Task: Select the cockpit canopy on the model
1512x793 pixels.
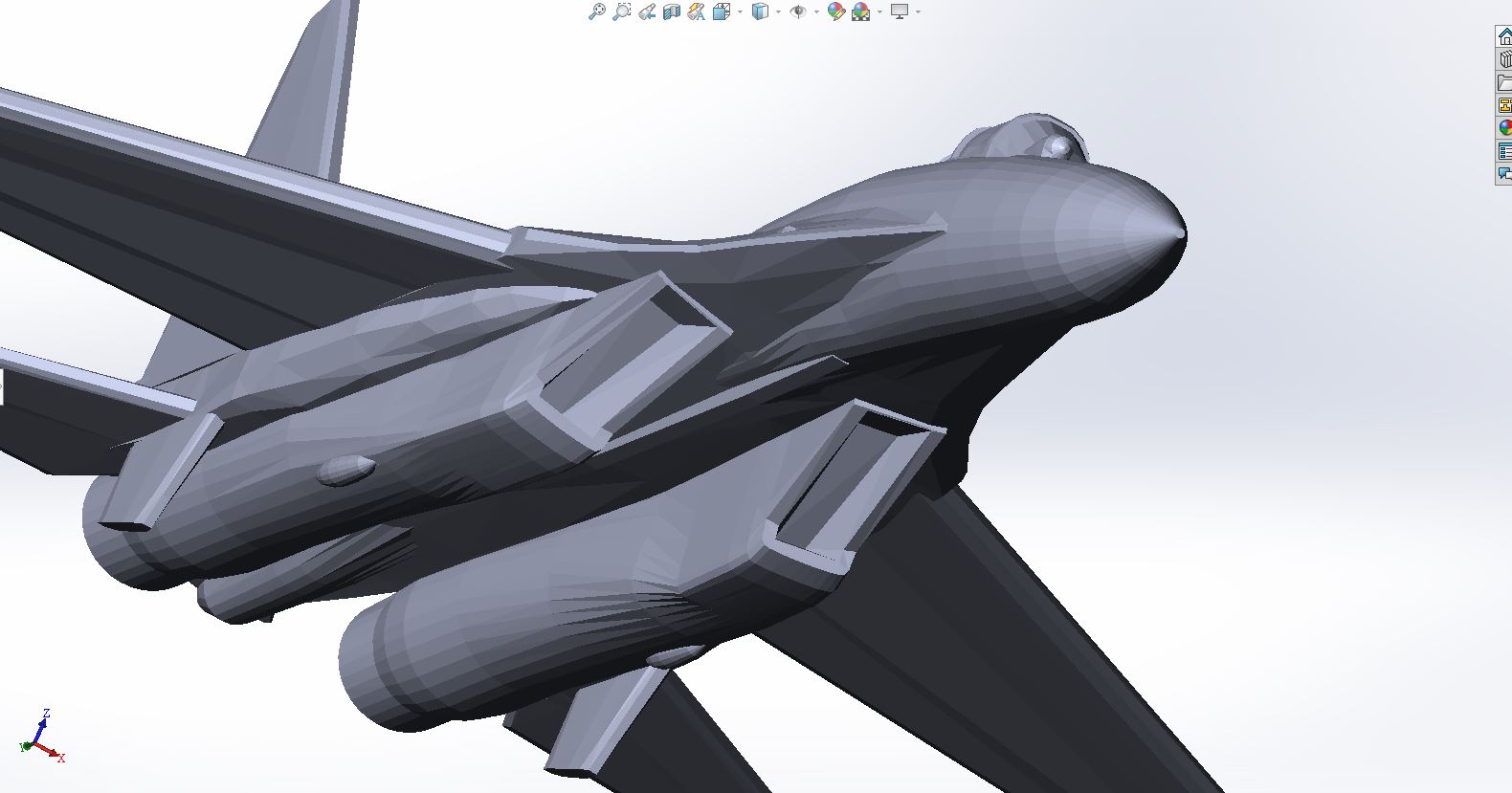Action: click(1022, 140)
